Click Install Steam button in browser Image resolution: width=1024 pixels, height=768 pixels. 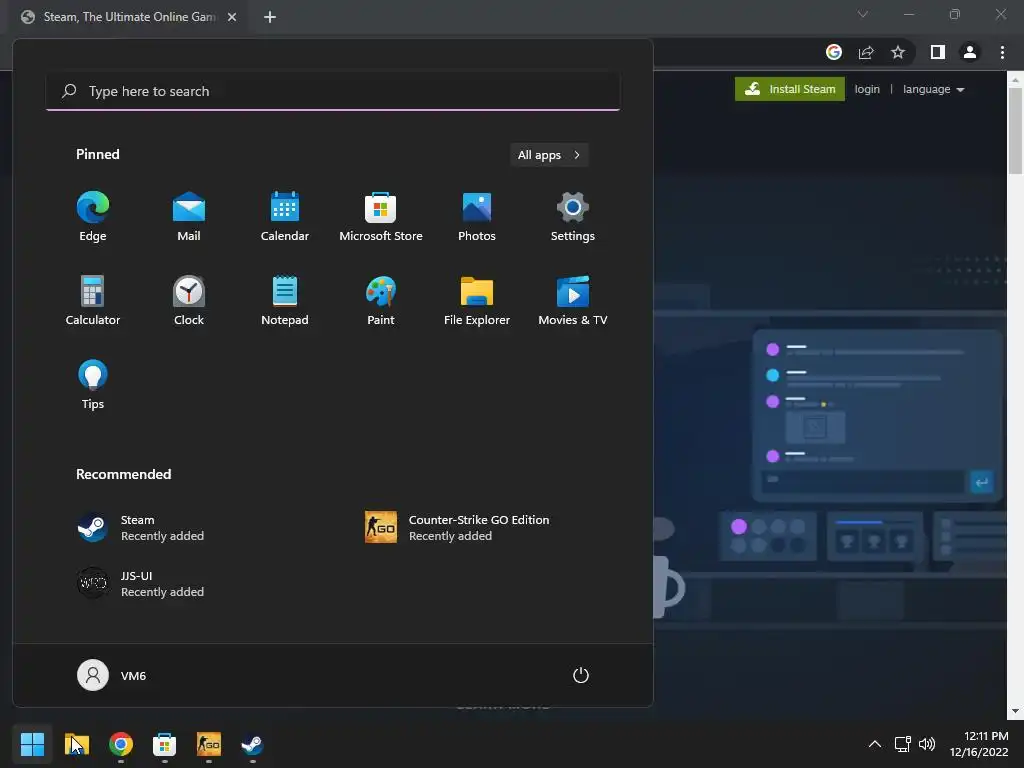tap(790, 89)
